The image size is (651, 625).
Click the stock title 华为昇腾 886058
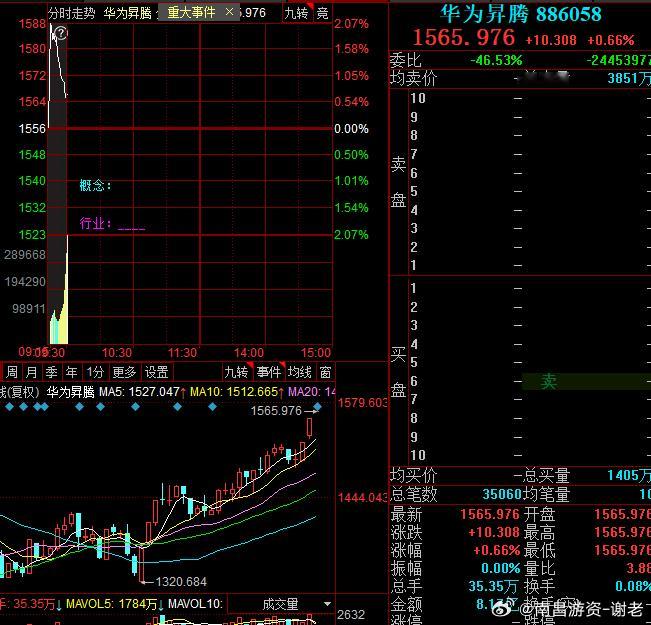521,14
